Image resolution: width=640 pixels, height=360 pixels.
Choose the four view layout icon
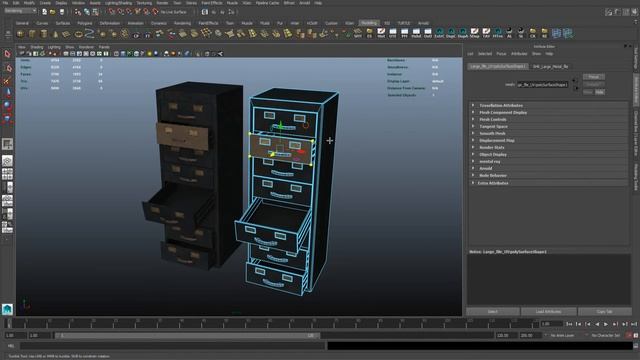[7, 174]
